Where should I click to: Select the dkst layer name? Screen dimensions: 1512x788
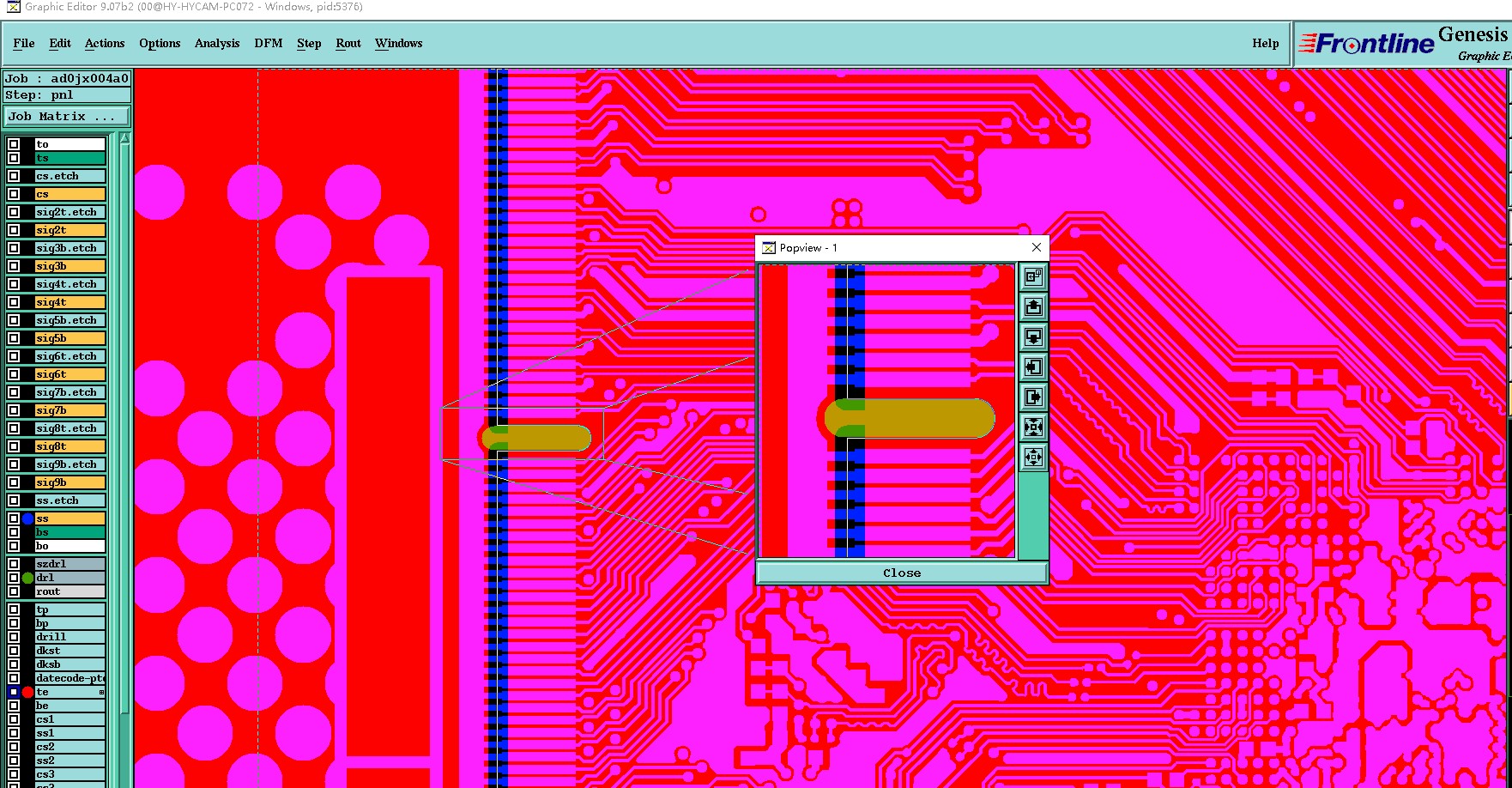coord(70,651)
